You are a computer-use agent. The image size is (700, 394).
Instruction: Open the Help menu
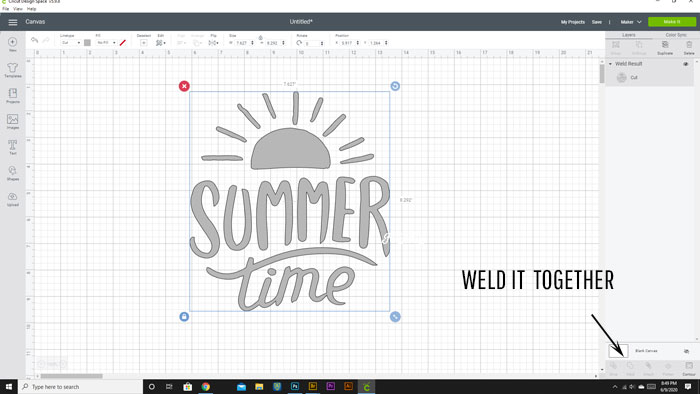pyautogui.click(x=31, y=8)
